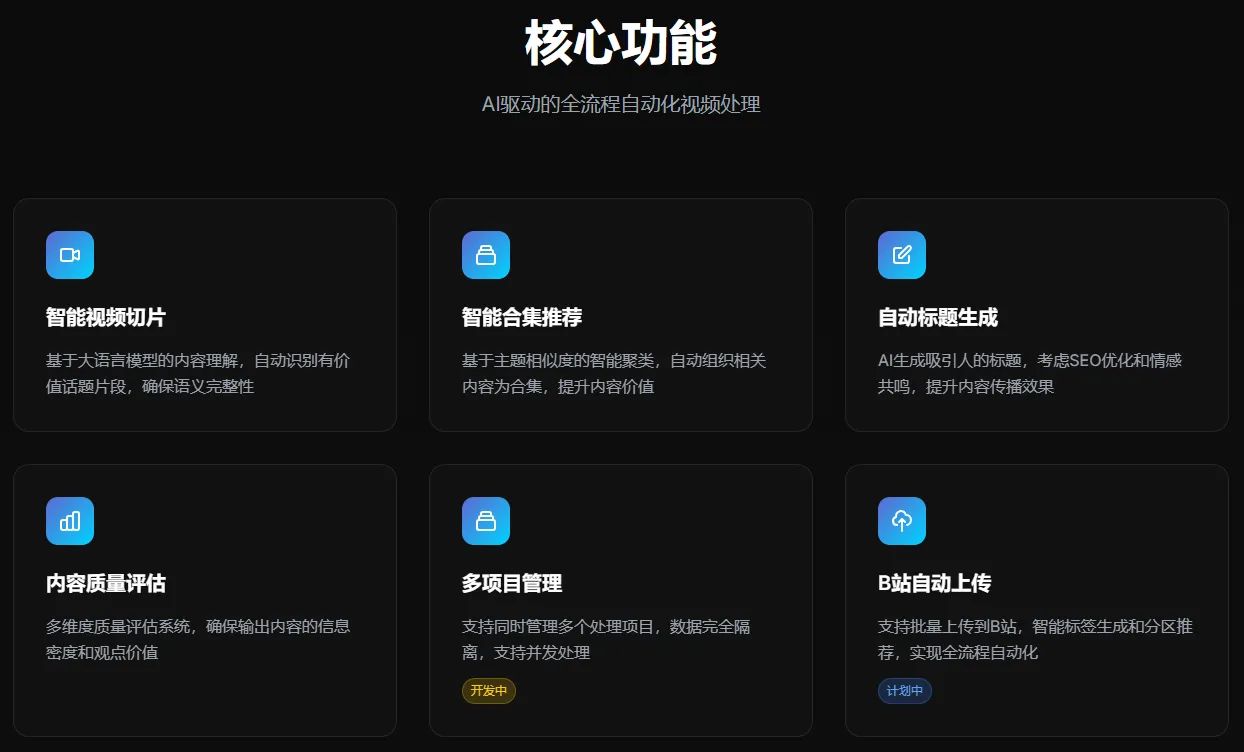The width and height of the screenshot is (1244, 752).
Task: Click the pencil edit icon for 自动标题生成
Action: click(902, 255)
